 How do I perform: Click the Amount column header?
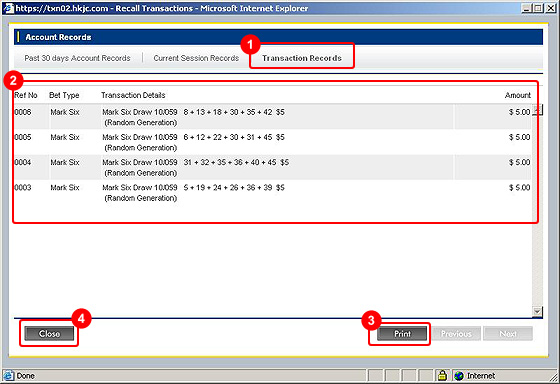tap(518, 95)
